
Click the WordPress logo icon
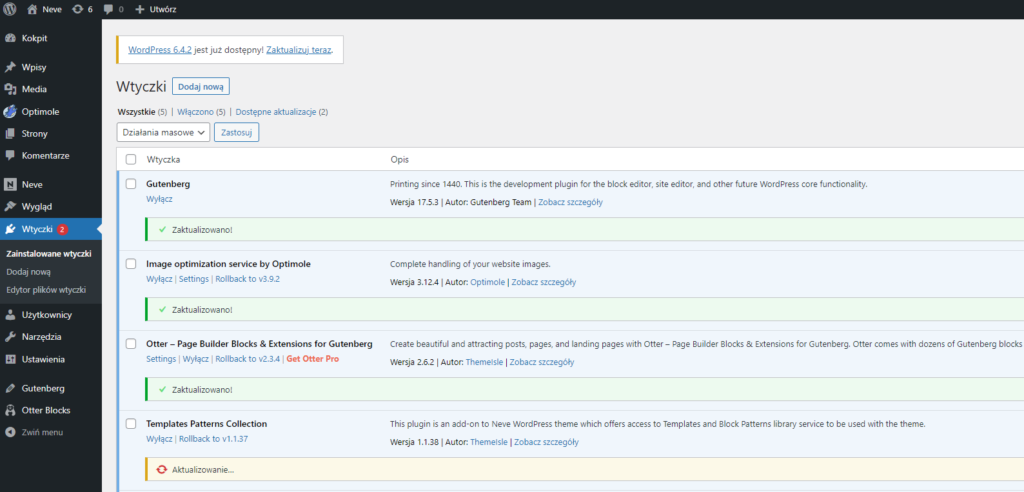pyautogui.click(x=9, y=9)
